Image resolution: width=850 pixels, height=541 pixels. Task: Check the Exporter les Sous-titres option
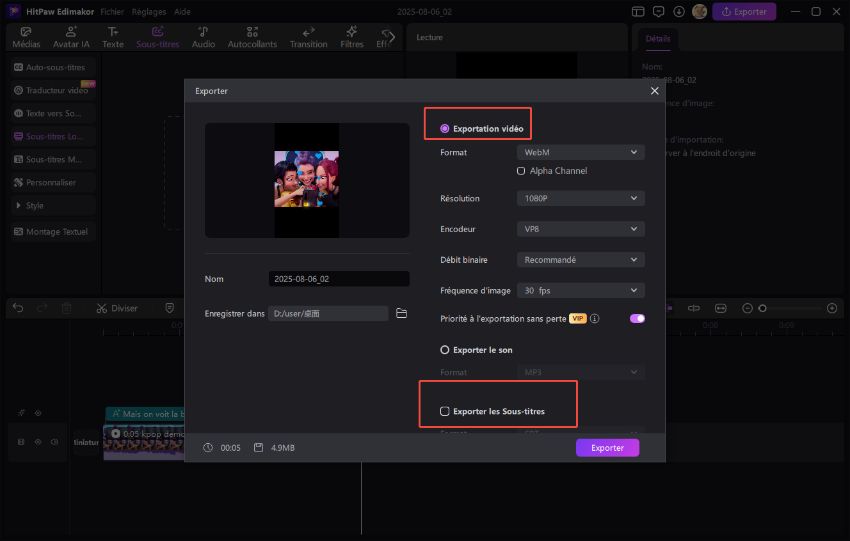tap(445, 411)
